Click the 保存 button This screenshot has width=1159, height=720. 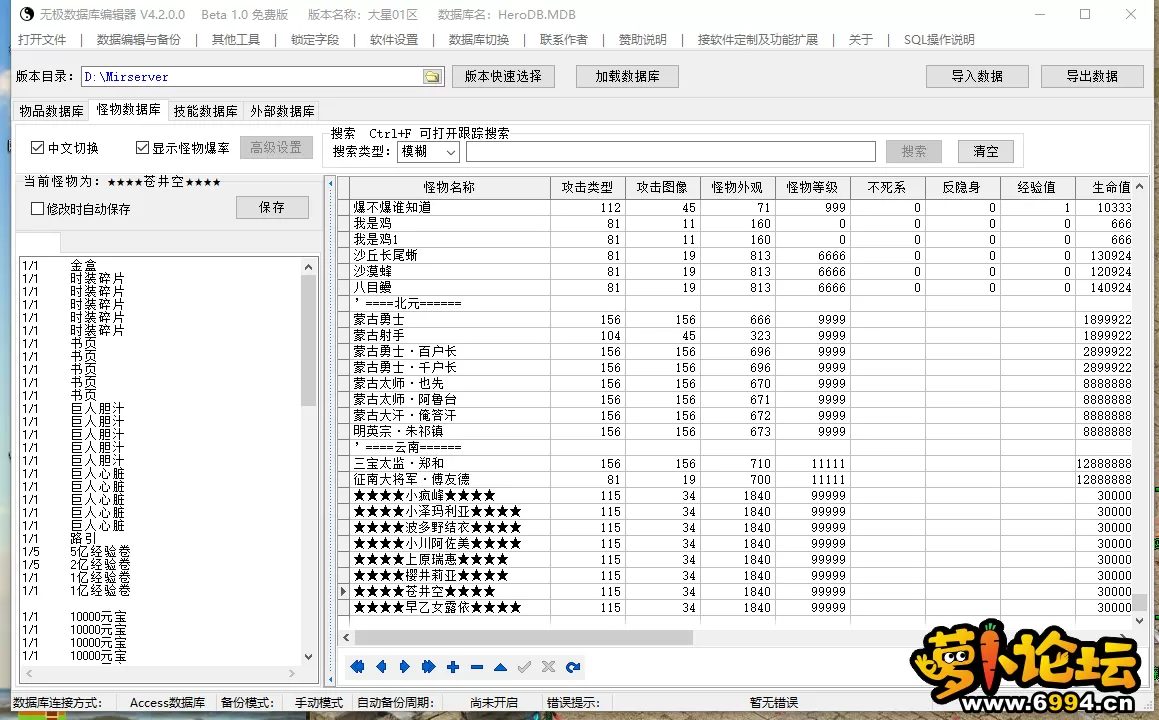tap(272, 208)
